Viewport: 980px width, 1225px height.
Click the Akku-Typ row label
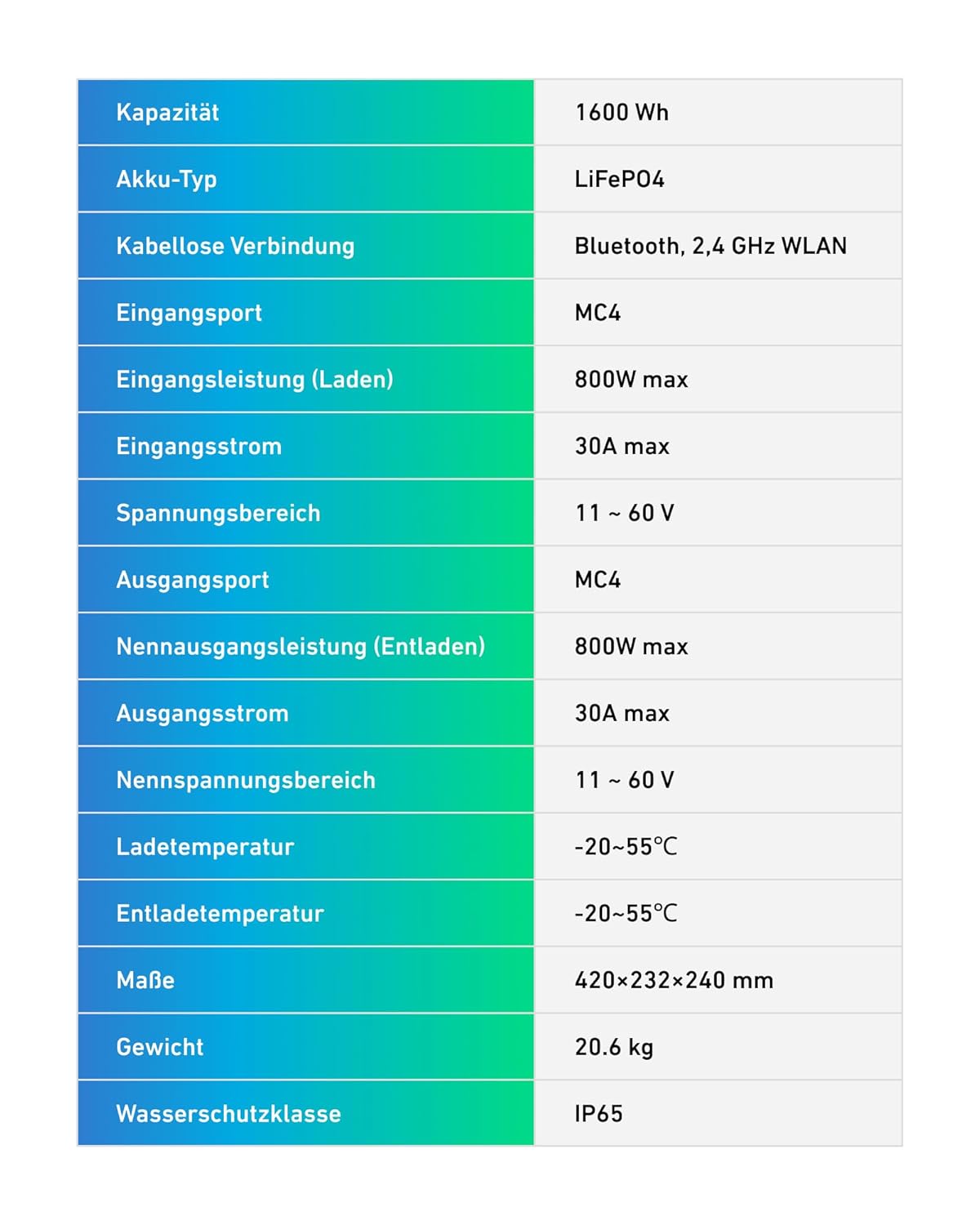167,180
